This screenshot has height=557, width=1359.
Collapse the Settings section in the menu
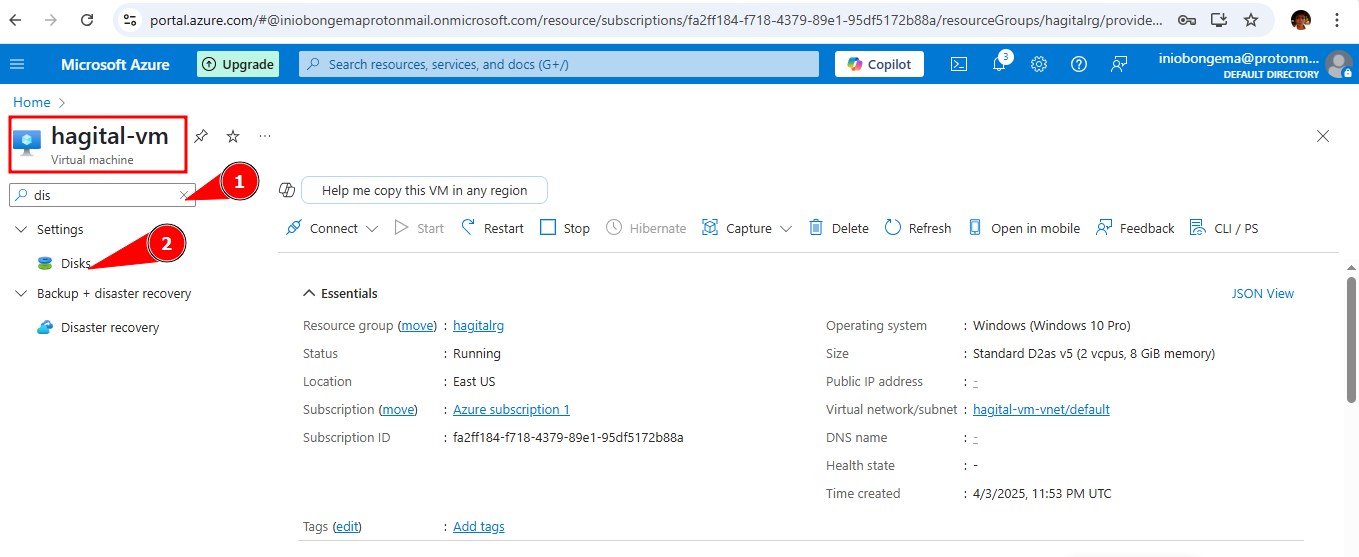22,229
